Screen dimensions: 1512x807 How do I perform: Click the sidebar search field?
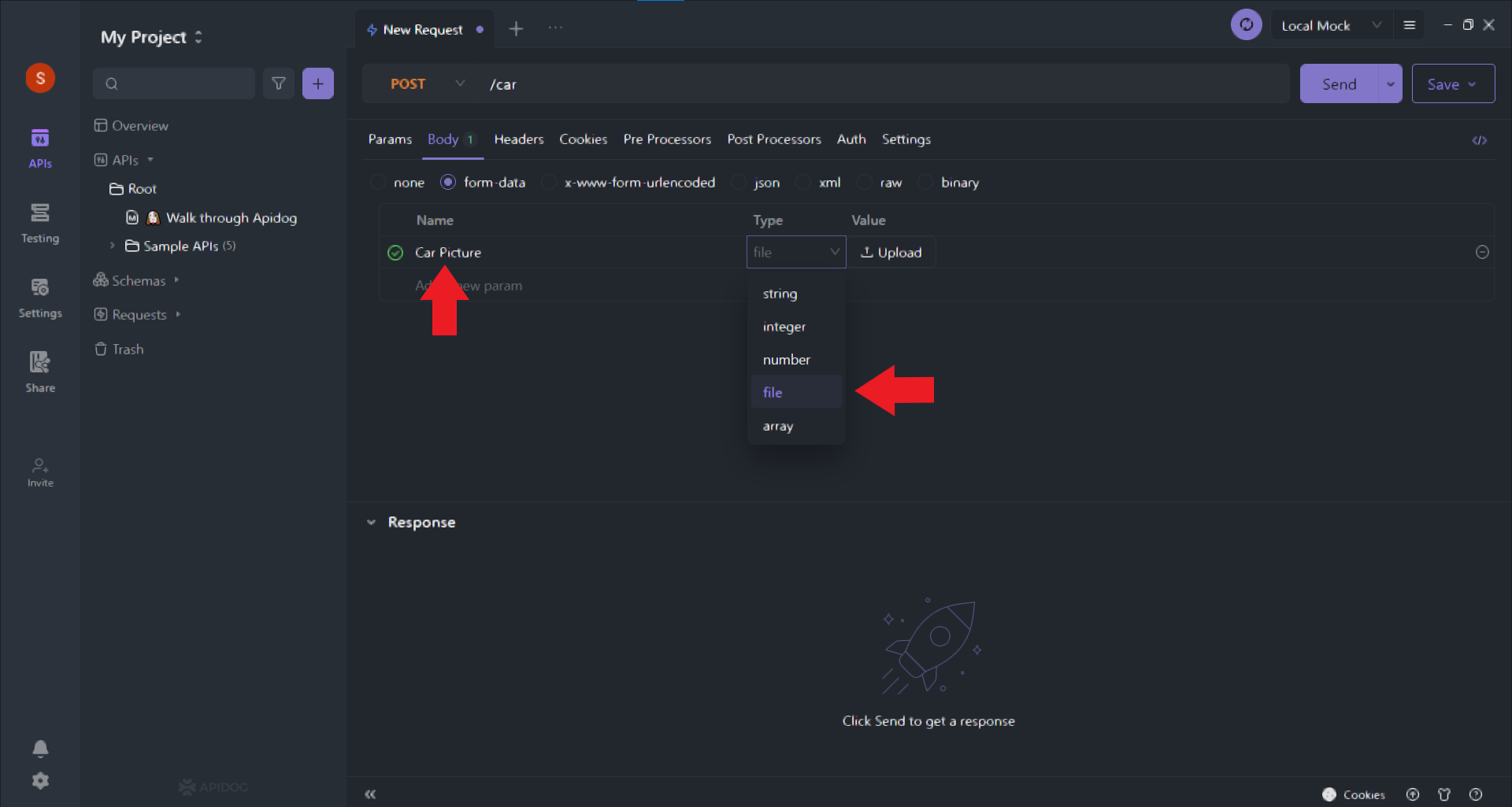point(174,83)
